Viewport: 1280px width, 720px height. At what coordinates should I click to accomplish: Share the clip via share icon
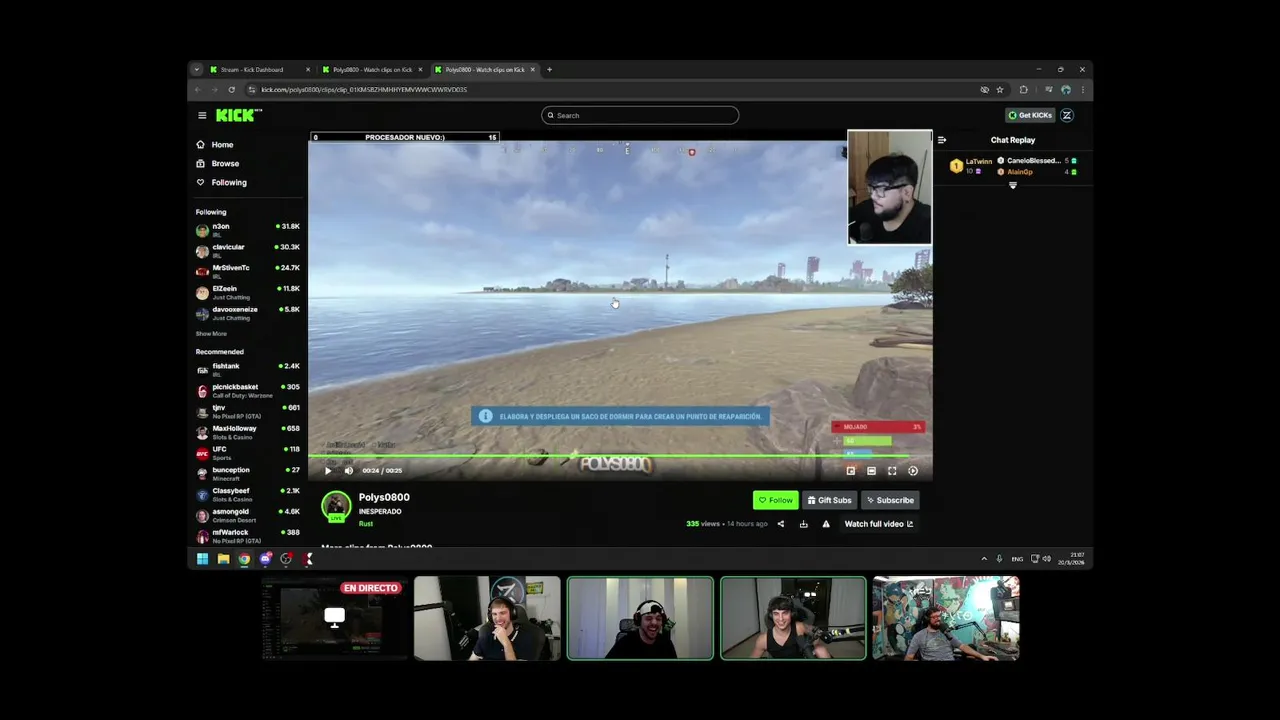781,524
